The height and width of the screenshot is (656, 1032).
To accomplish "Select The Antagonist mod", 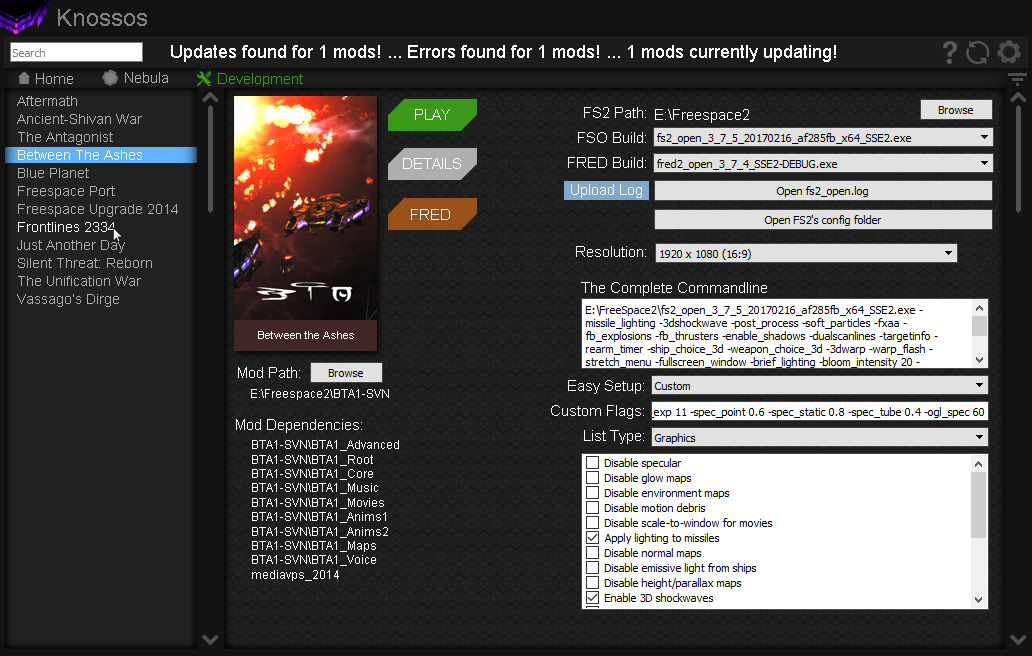I will point(65,137).
